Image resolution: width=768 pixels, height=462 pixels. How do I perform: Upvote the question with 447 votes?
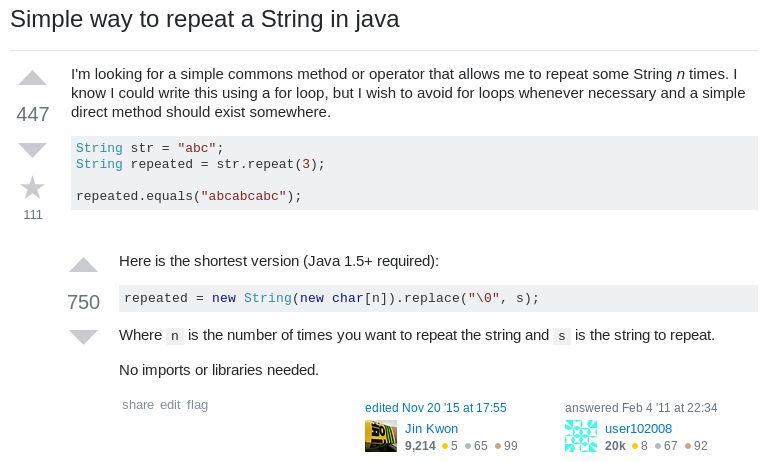click(x=33, y=79)
